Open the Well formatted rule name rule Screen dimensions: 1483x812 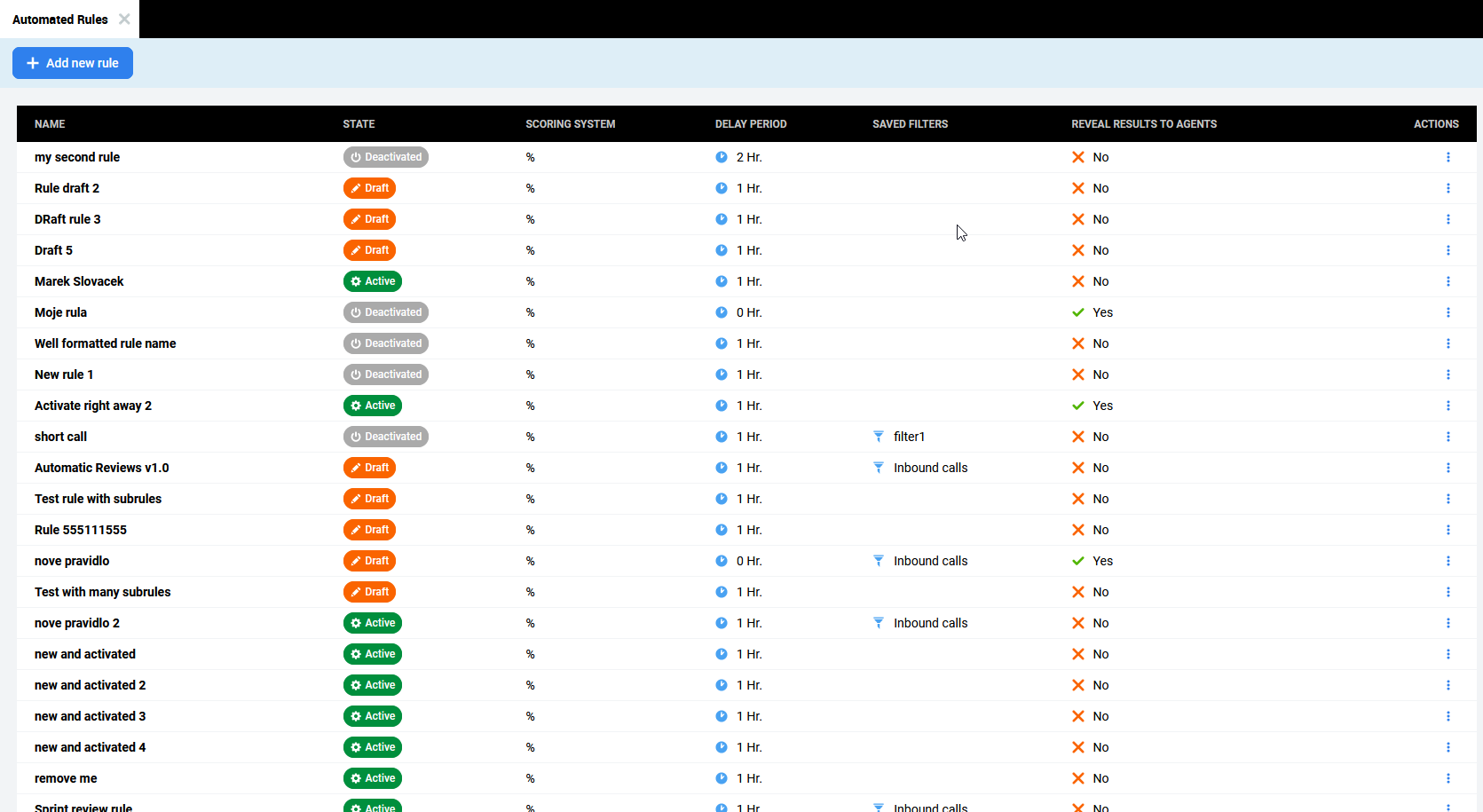[105, 343]
